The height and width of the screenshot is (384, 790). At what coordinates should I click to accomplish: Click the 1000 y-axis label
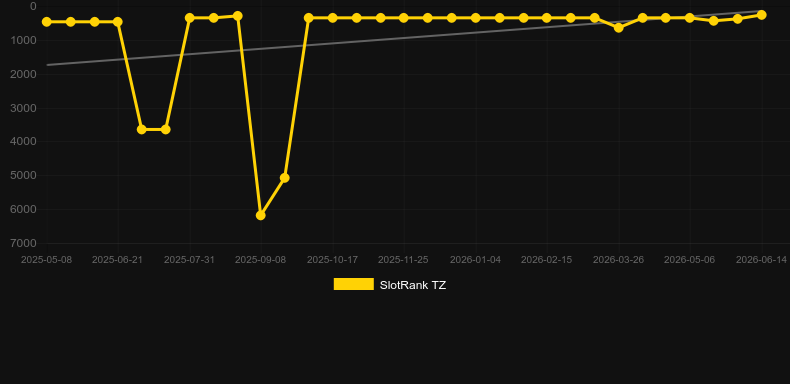click(x=23, y=40)
